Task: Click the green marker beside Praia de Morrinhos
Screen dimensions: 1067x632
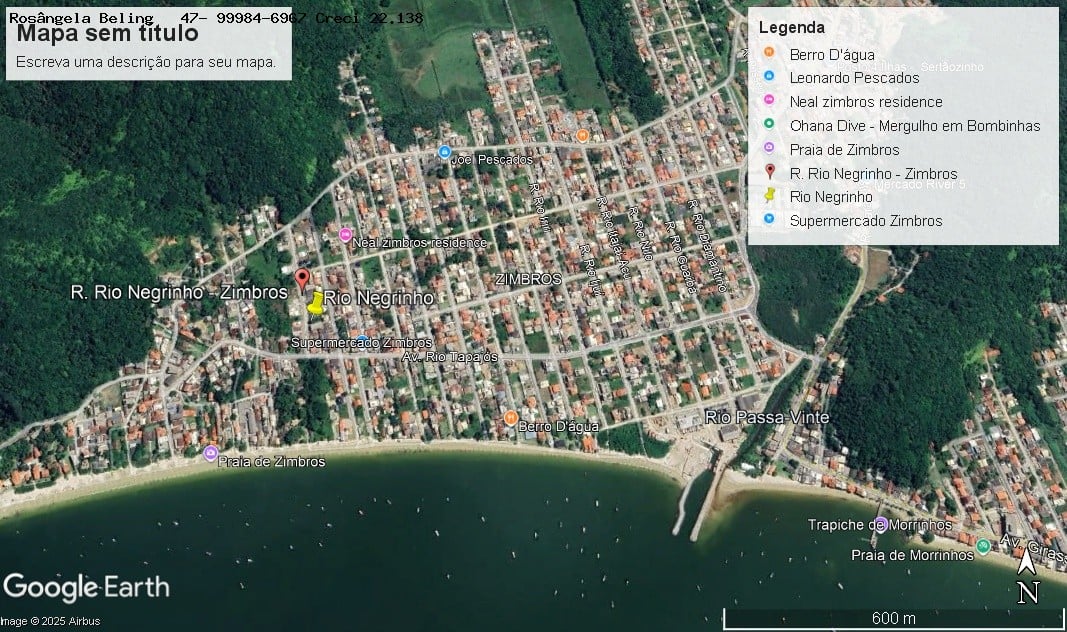Action: pos(983,546)
